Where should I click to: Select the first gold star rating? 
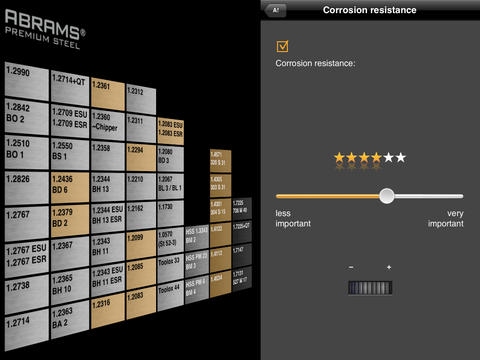click(339, 157)
